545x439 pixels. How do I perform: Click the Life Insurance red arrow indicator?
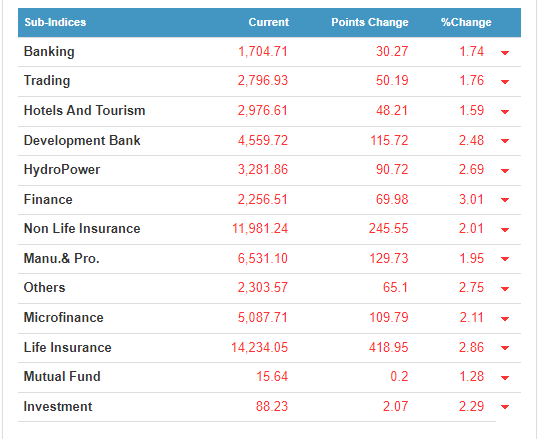click(x=505, y=348)
